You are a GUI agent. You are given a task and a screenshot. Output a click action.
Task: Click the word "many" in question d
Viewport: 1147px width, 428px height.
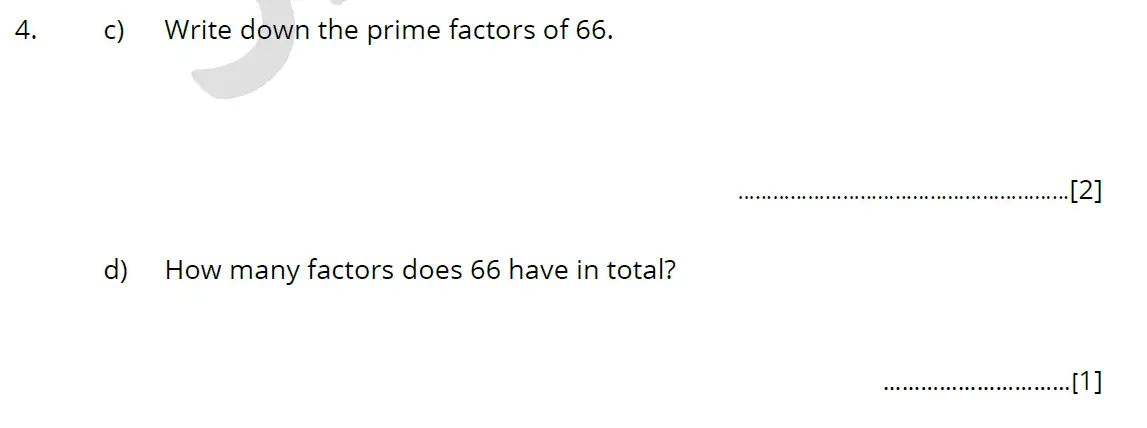pyautogui.click(x=264, y=271)
